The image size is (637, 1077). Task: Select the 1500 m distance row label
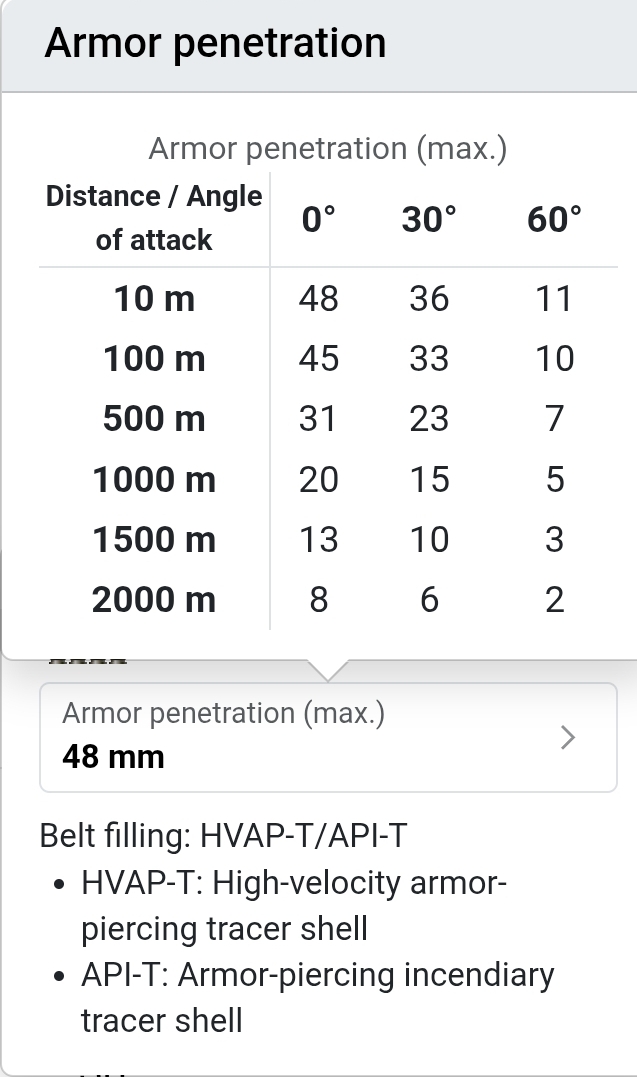click(154, 539)
